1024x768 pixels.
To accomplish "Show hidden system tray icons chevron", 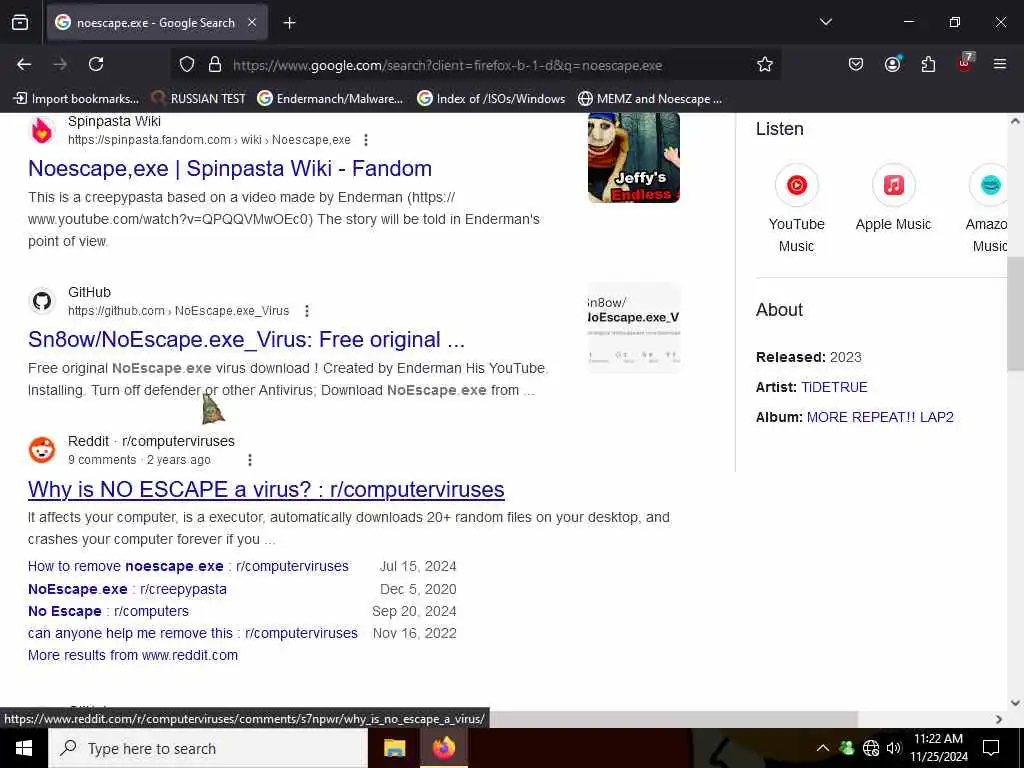I will point(823,748).
